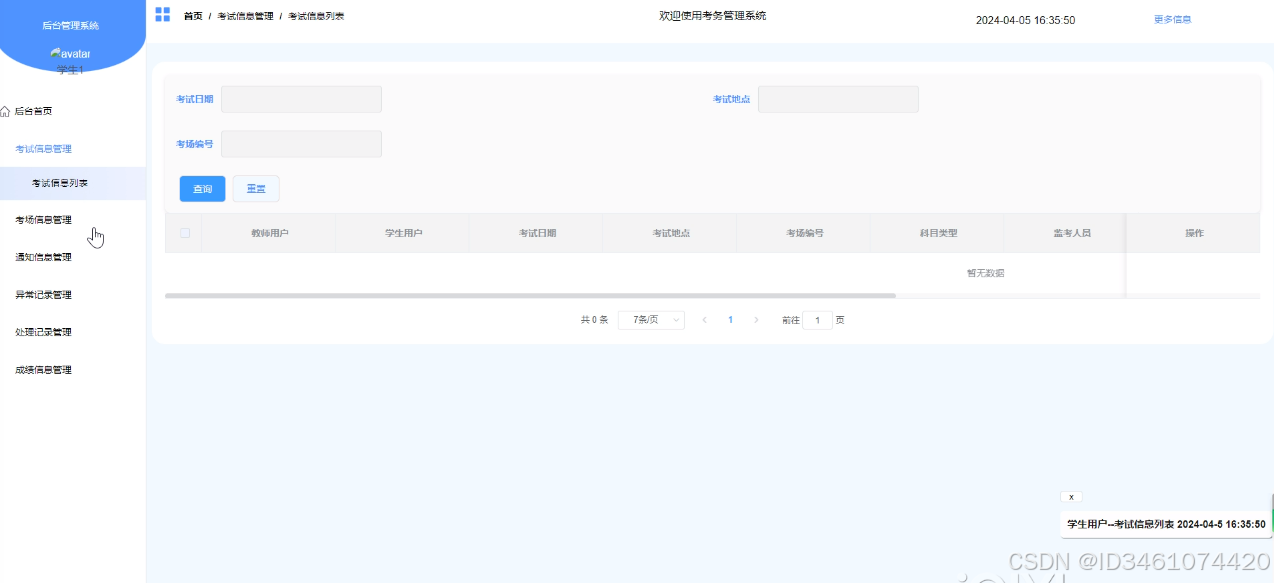The width and height of the screenshot is (1274, 583).
Task: Open the 更多信息 link
Action: click(1172, 19)
